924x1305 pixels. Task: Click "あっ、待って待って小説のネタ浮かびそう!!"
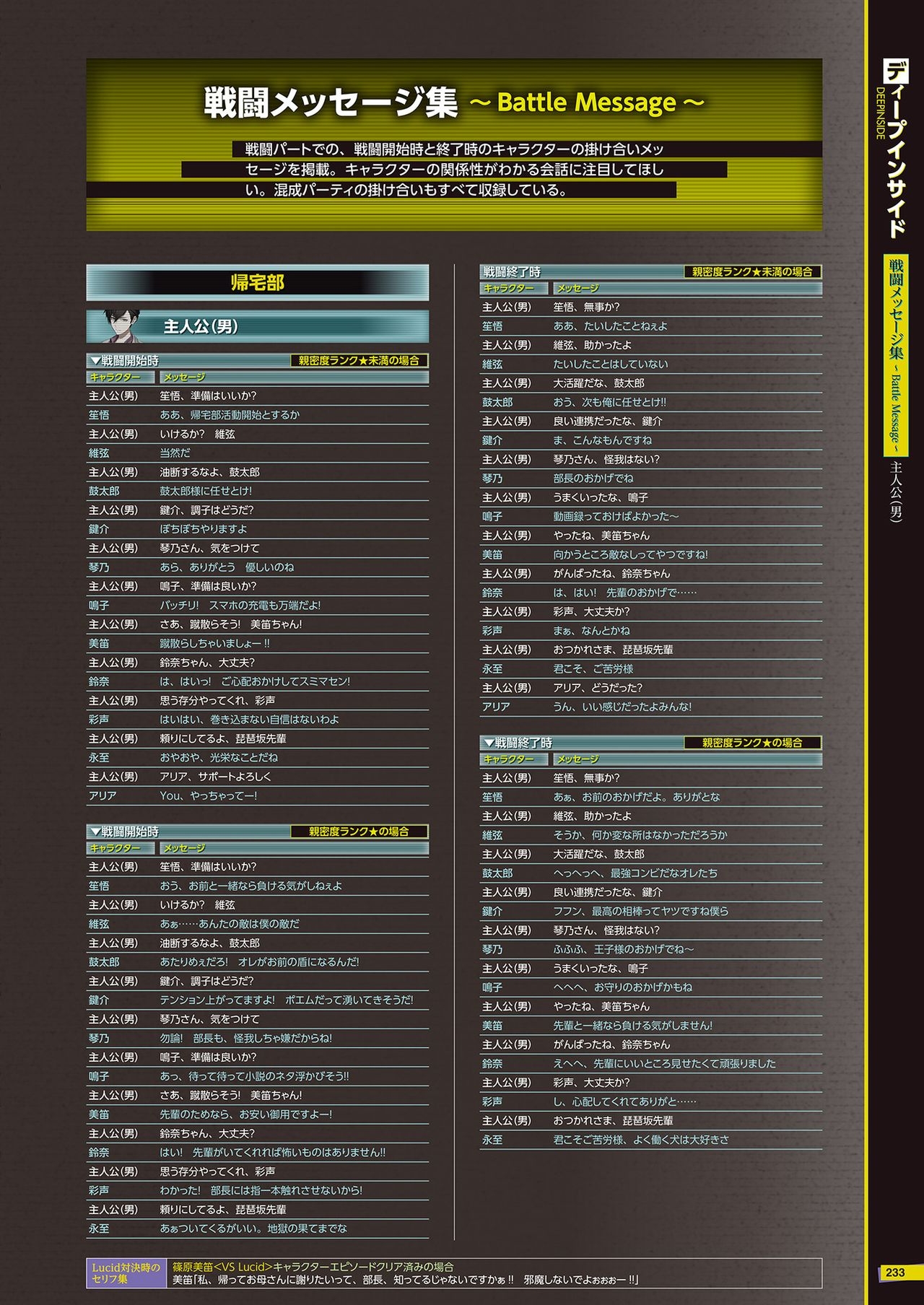254,1076
